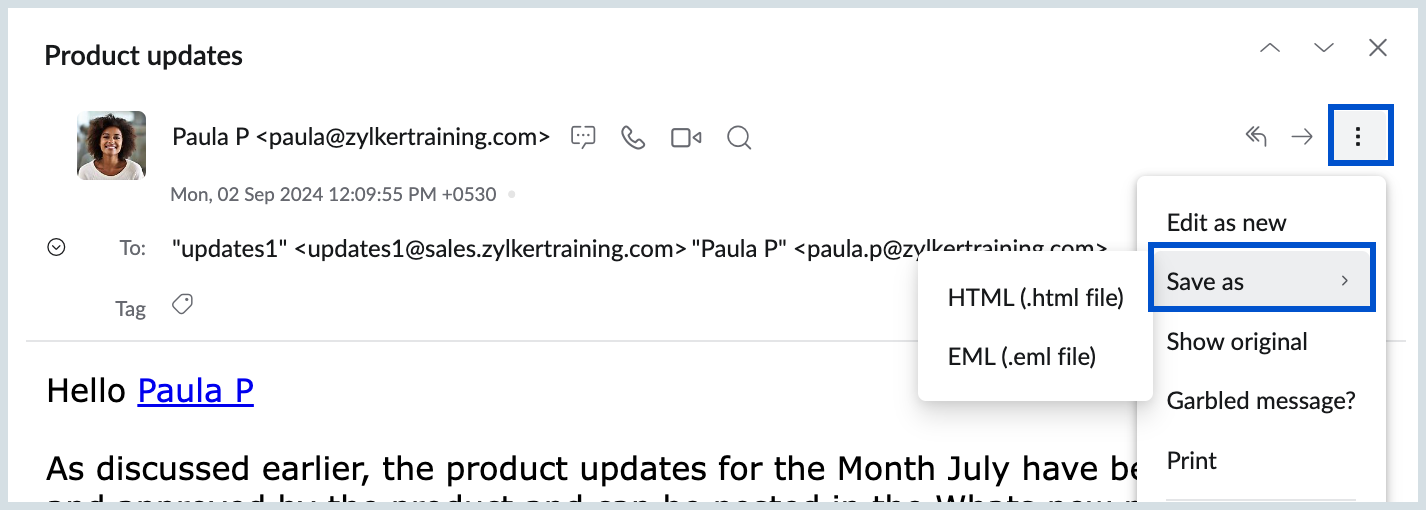
Task: Click the reply all arrows icon
Action: click(1256, 137)
